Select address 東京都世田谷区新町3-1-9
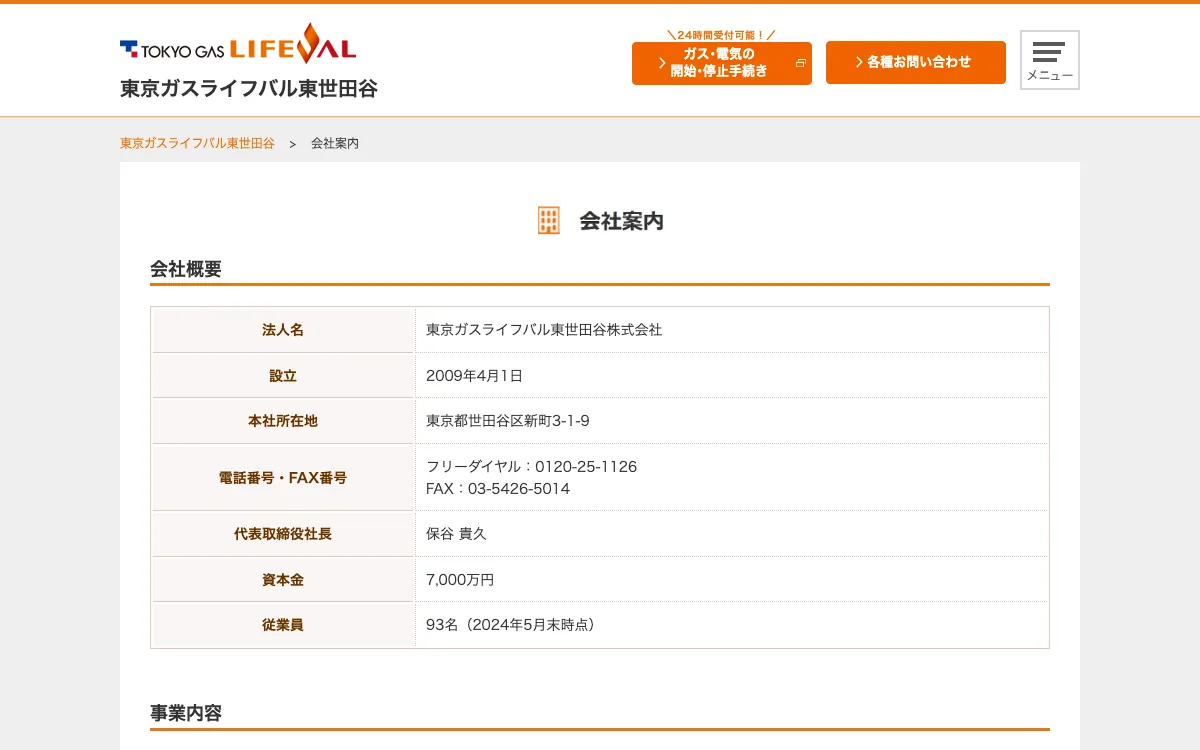 [x=508, y=421]
